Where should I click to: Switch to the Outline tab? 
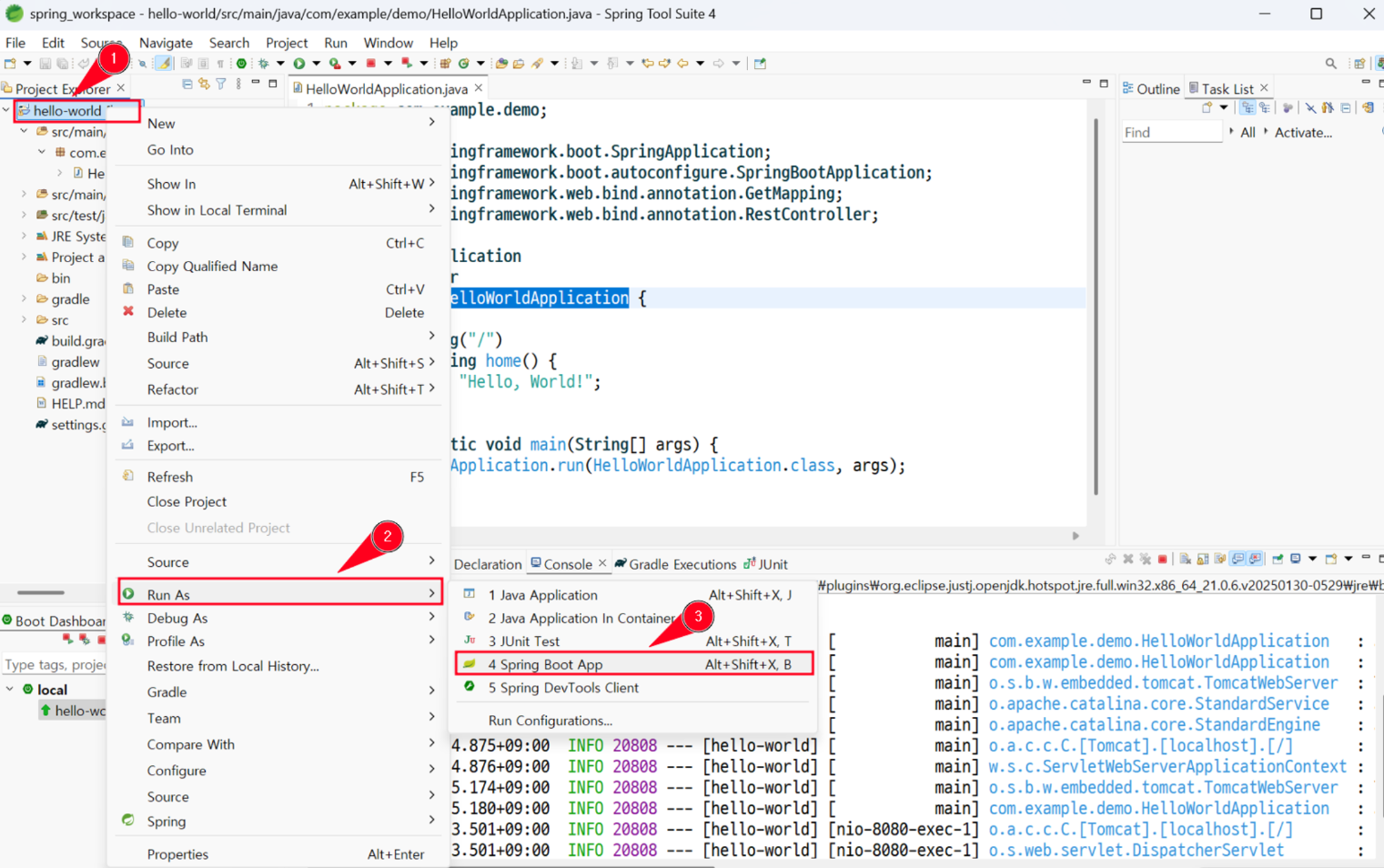coord(1151,88)
